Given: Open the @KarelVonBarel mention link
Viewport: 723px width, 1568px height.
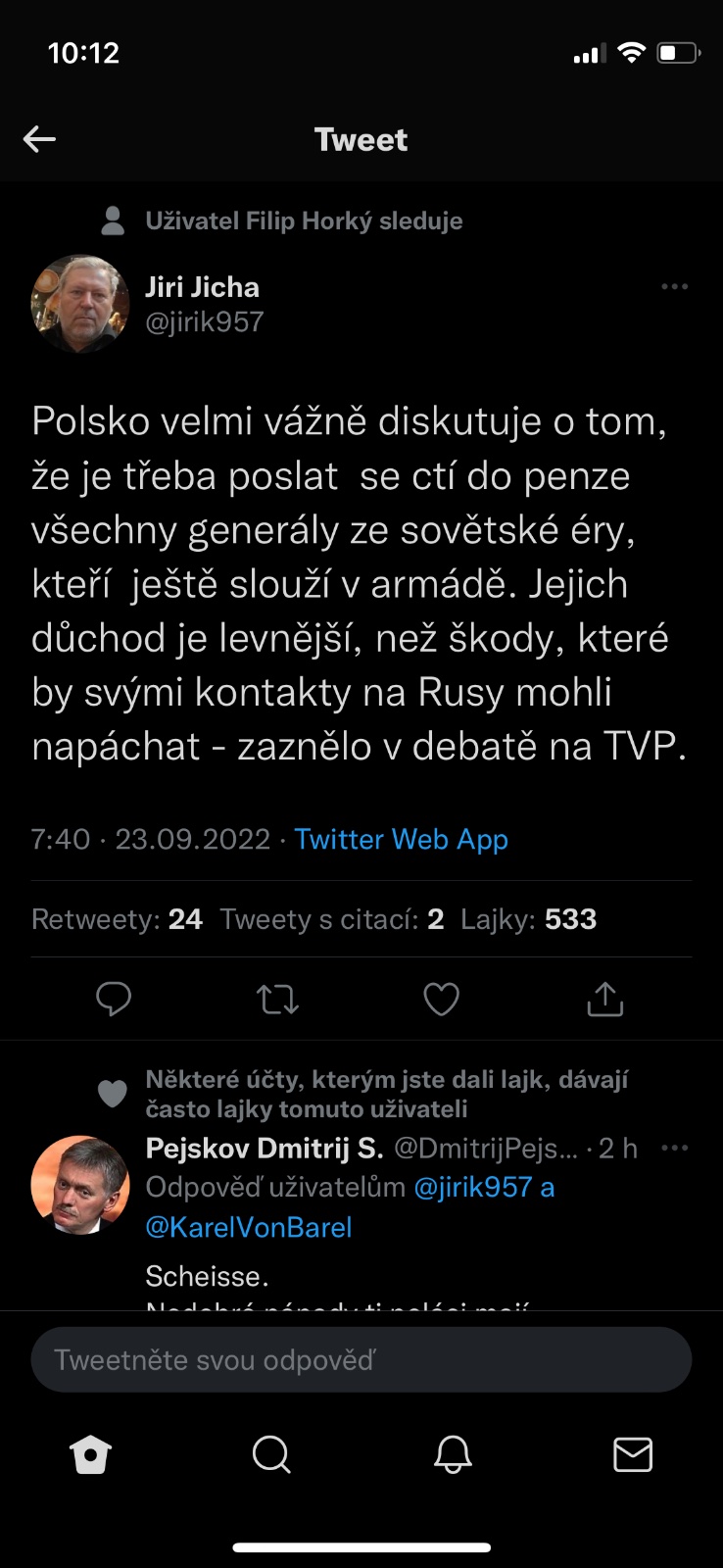Looking at the screenshot, I should coord(248,1227).
